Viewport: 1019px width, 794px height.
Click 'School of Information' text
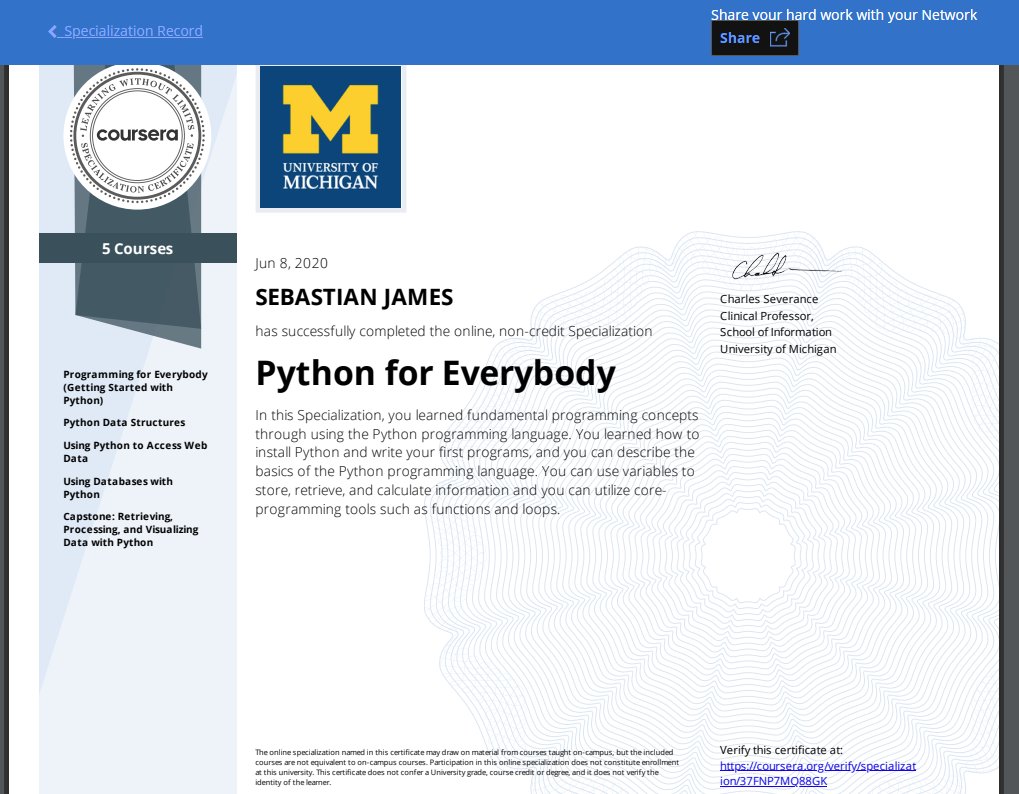pos(775,332)
